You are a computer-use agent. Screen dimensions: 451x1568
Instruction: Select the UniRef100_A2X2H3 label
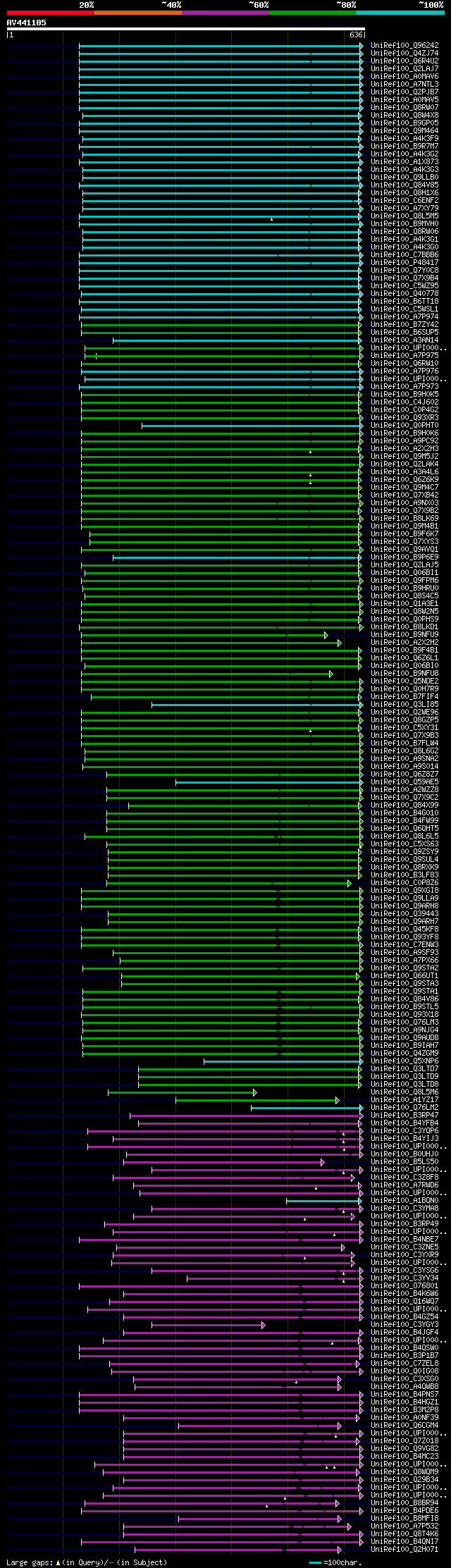coord(404,448)
